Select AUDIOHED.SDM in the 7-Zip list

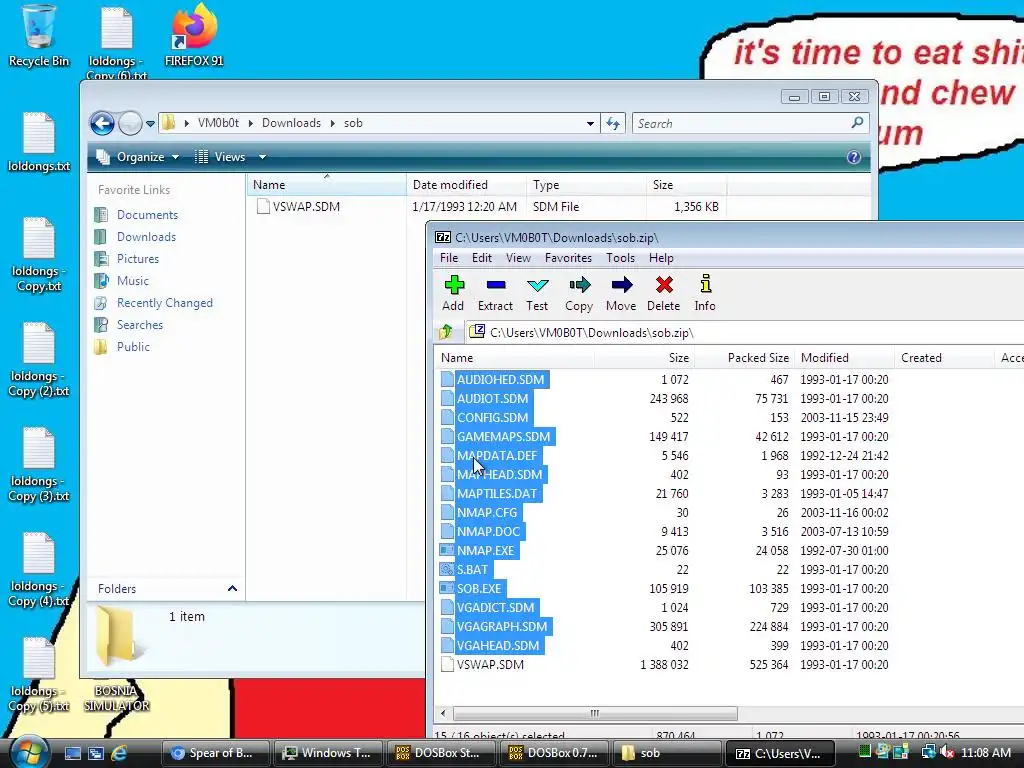500,379
